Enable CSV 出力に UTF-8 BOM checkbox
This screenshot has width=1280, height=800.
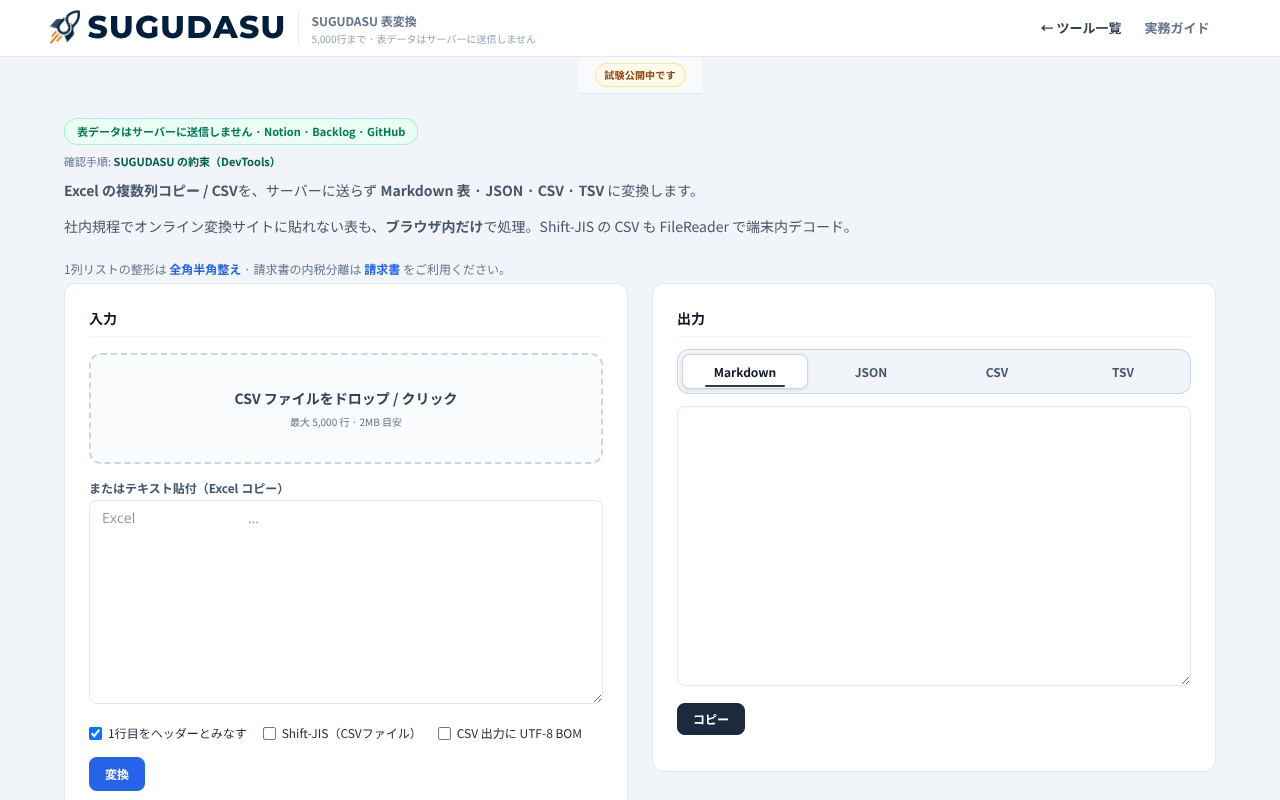[445, 733]
